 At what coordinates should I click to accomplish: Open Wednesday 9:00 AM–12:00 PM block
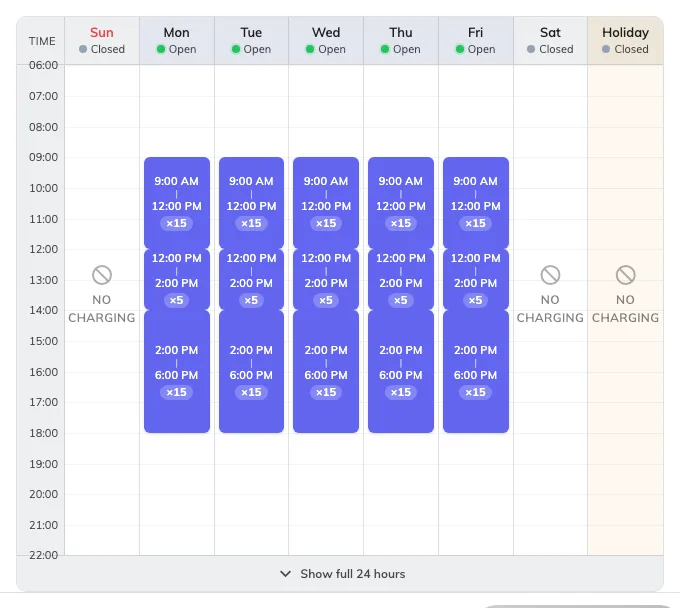[326, 203]
